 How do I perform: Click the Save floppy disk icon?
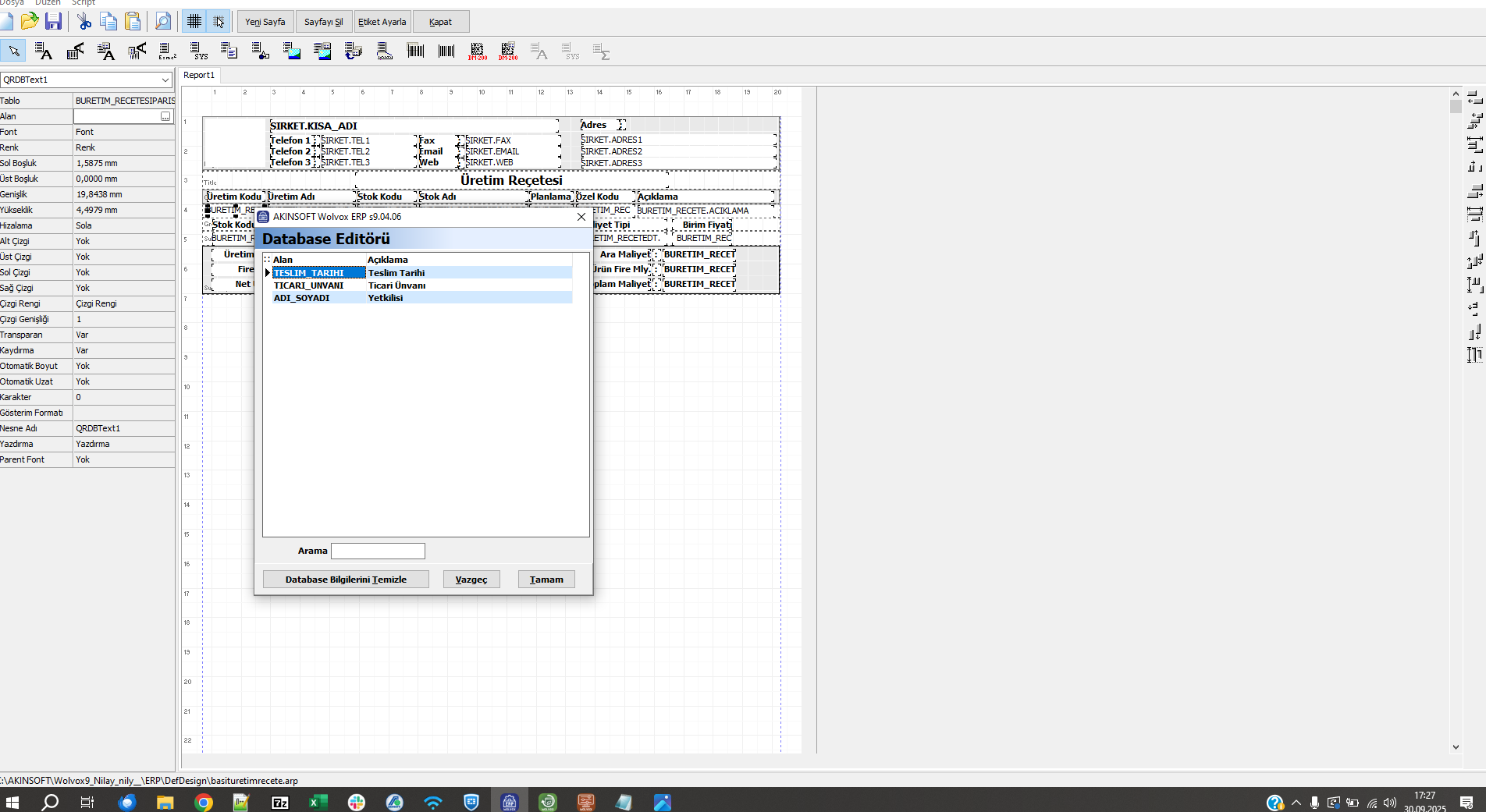pos(53,22)
